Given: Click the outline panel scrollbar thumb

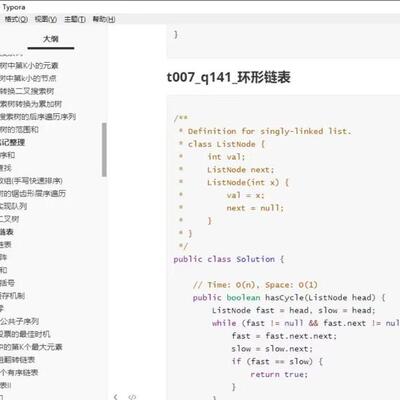Looking at the screenshot, I should 104,150.
